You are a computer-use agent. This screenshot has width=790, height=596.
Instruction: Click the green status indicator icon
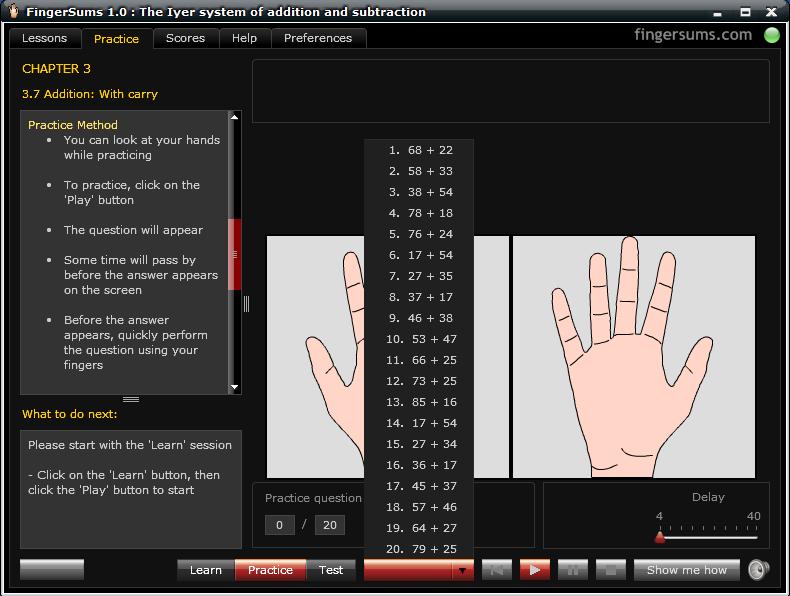point(772,35)
